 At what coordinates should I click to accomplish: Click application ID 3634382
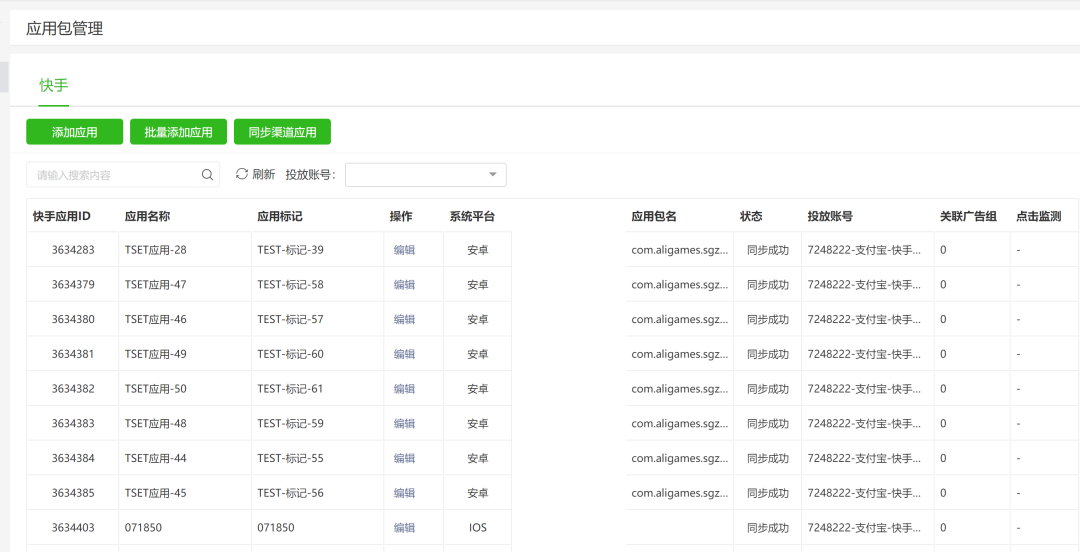(x=73, y=389)
